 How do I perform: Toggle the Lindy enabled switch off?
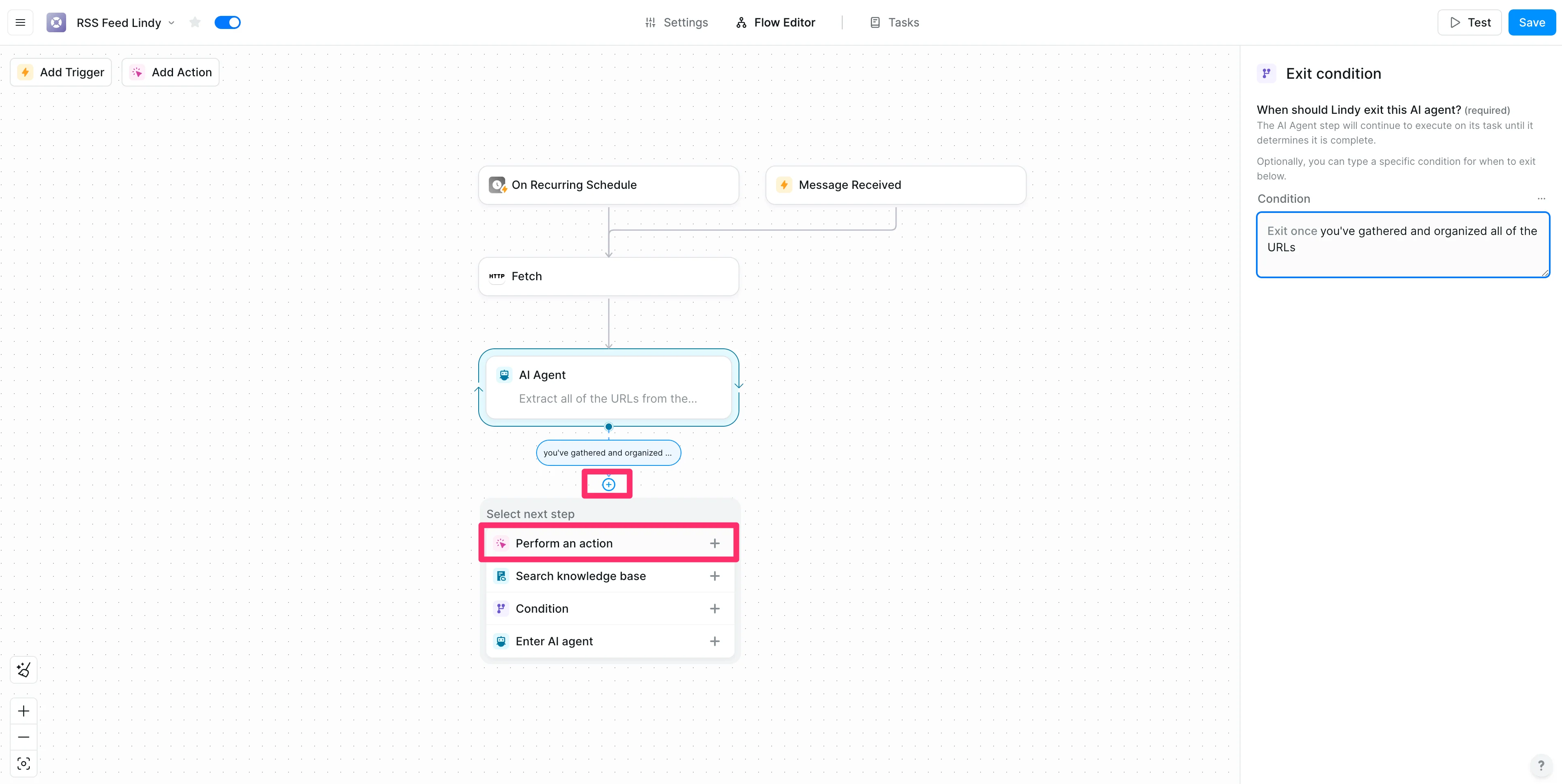coord(227,22)
